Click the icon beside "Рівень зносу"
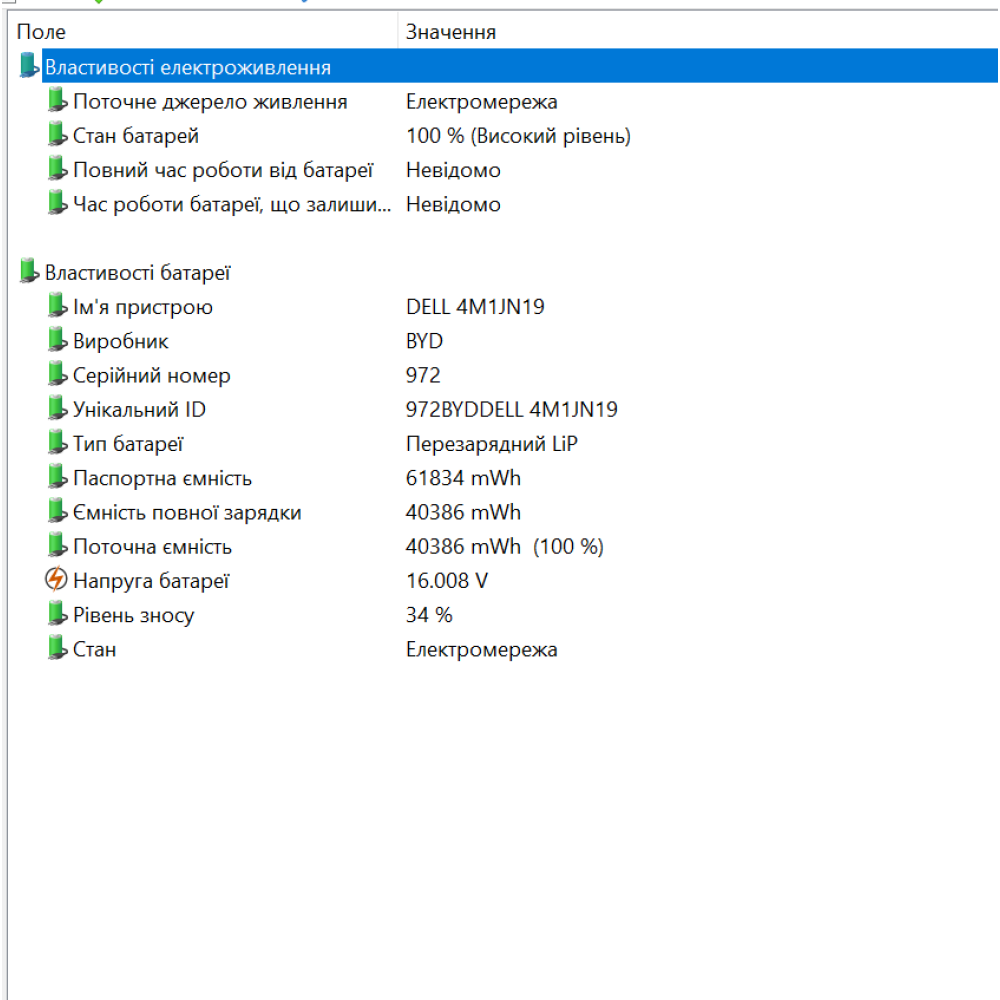 (x=57, y=614)
